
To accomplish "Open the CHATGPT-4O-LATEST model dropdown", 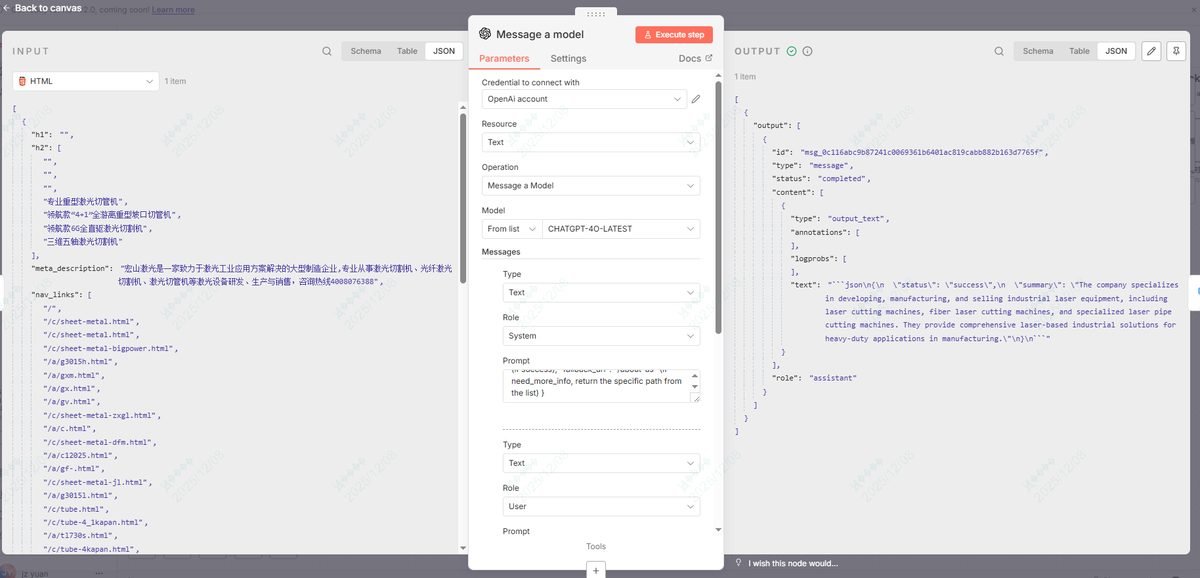I will (621, 229).
